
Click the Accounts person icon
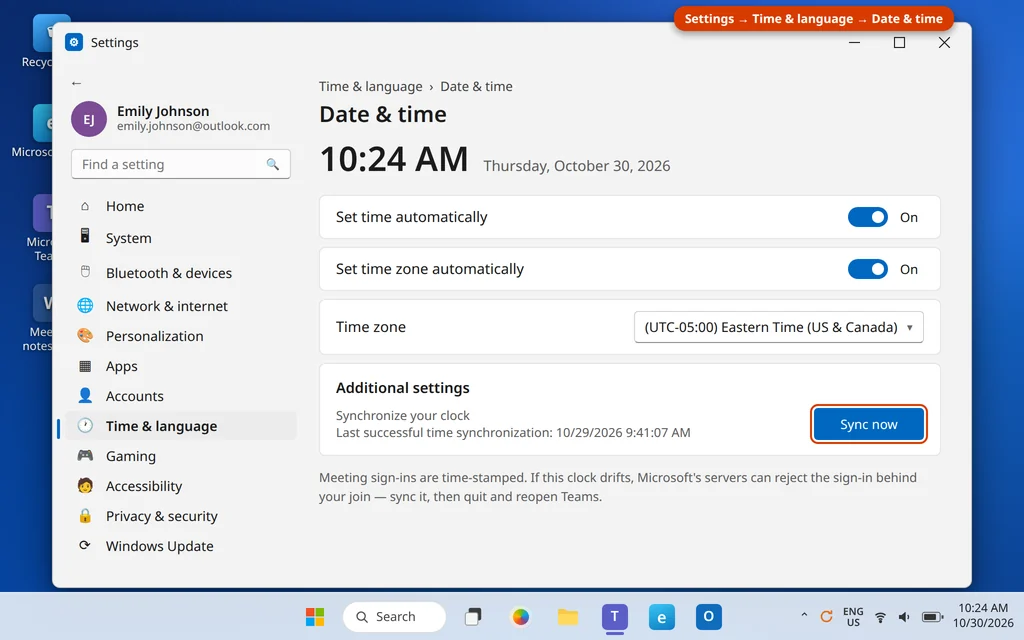[x=85, y=395]
